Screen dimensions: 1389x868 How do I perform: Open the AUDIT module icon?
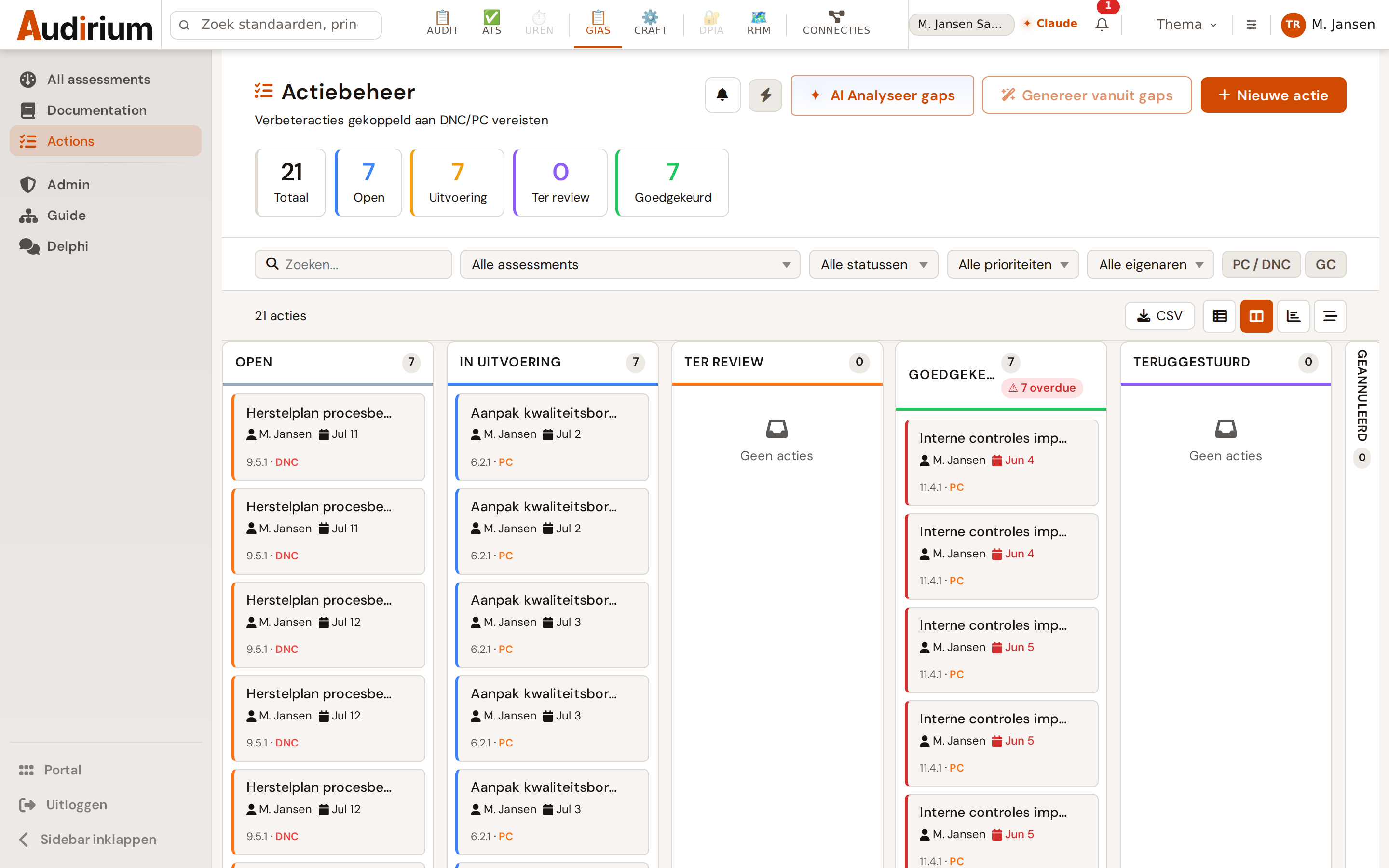(x=442, y=23)
